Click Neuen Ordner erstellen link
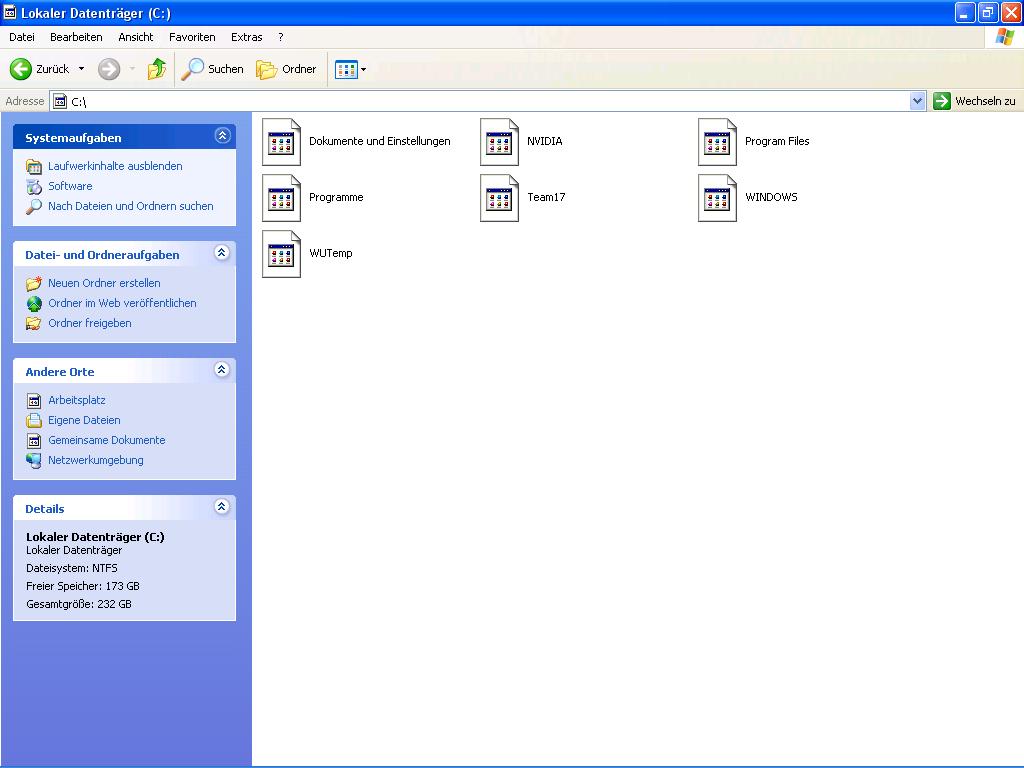This screenshot has height=768, width=1024. coord(104,283)
